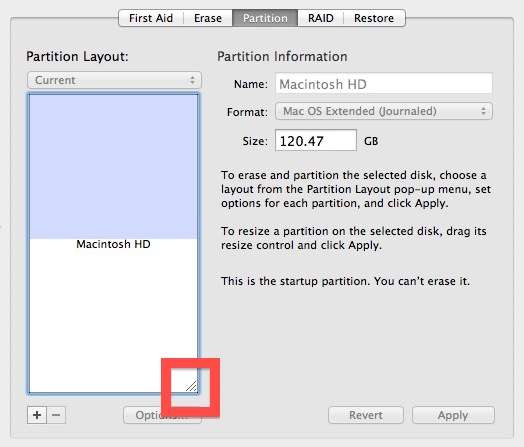Expand the Mac OS Extended (Journaled) format menu
The width and height of the screenshot is (524, 447).
[384, 111]
